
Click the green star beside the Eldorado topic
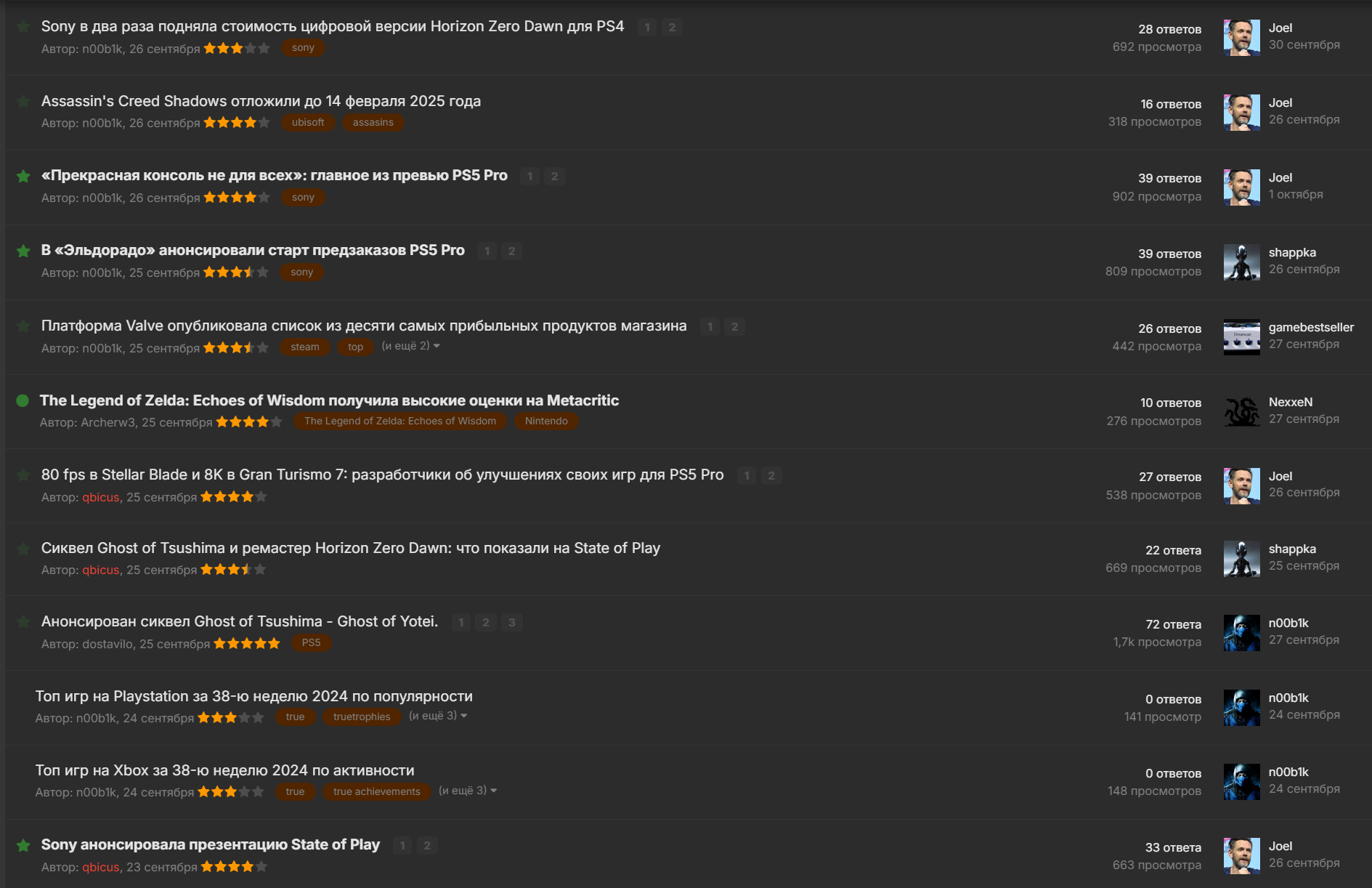23,251
